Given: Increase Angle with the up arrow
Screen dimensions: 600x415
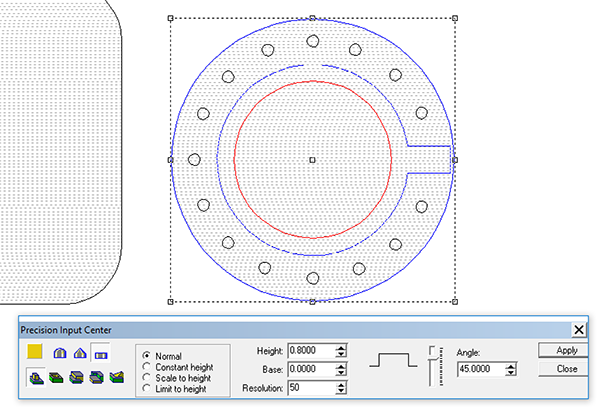Looking at the screenshot, I should click(510, 366).
